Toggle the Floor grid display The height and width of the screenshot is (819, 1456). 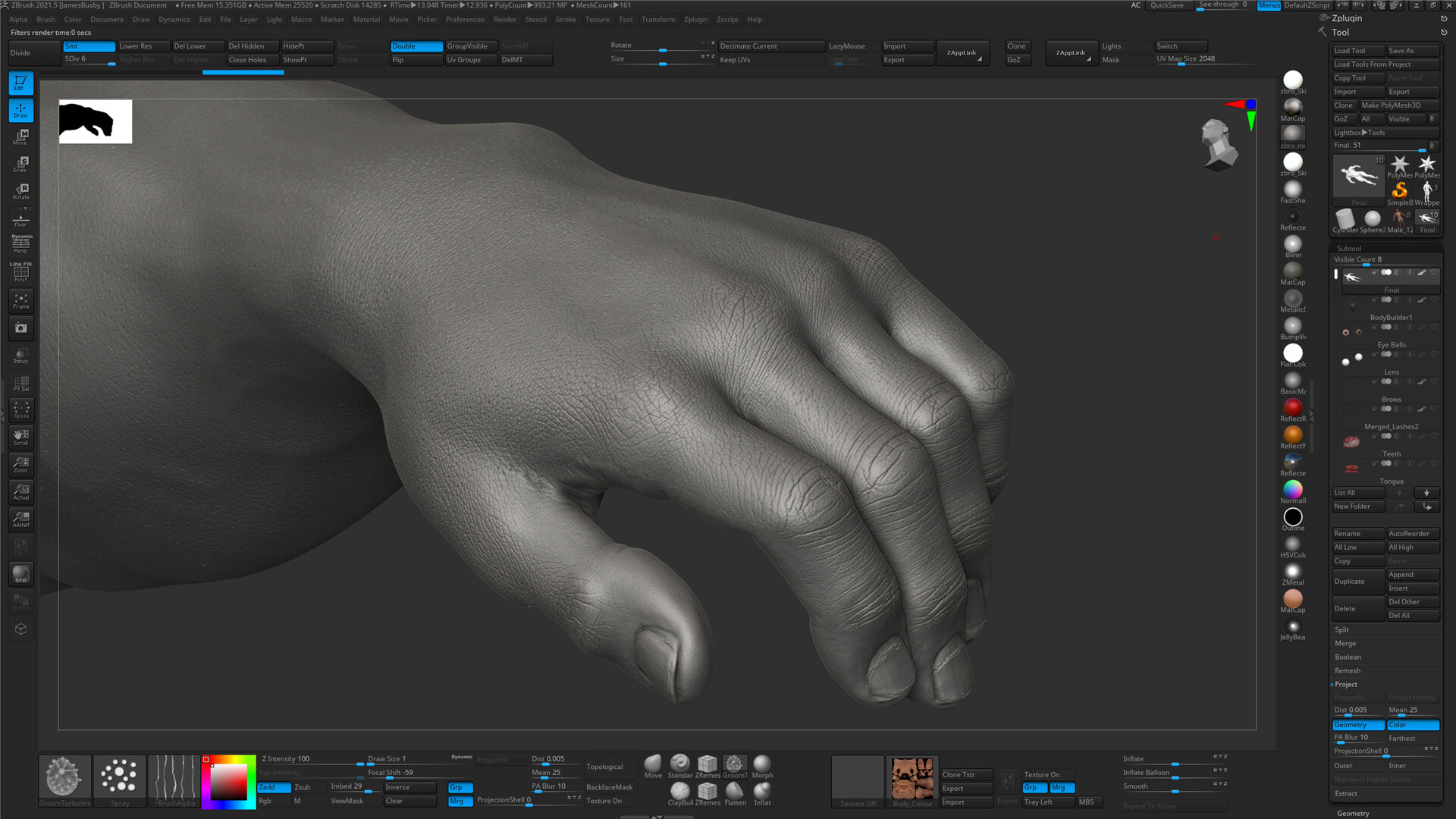coord(20,219)
